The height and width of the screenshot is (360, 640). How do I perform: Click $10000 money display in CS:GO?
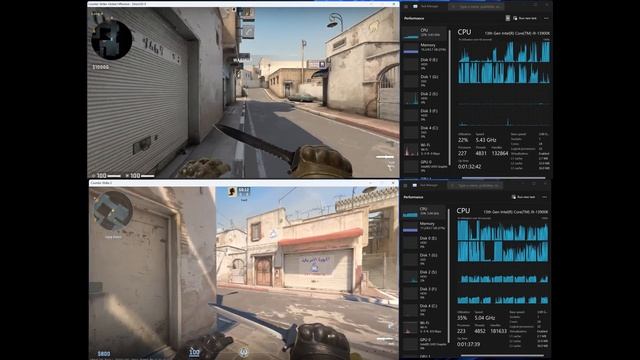tap(101, 67)
